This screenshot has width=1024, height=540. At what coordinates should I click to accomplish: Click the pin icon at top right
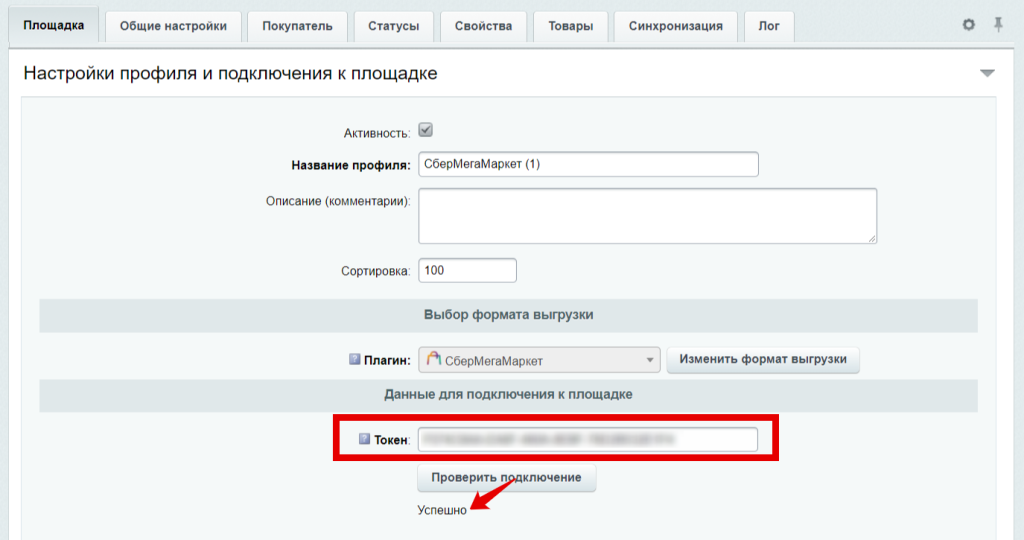pyautogui.click(x=999, y=25)
